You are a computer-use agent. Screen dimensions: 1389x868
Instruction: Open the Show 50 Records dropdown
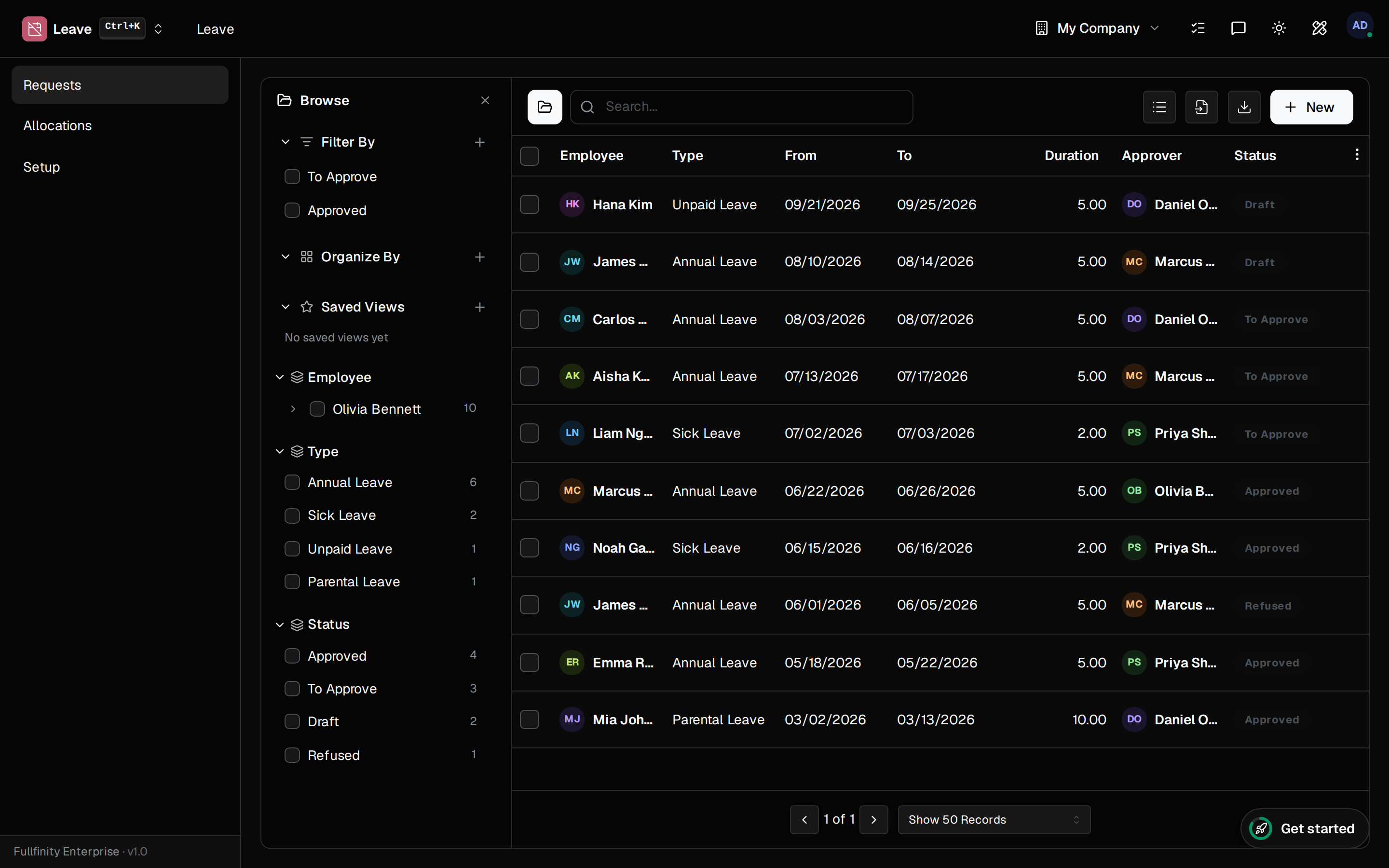point(994,820)
